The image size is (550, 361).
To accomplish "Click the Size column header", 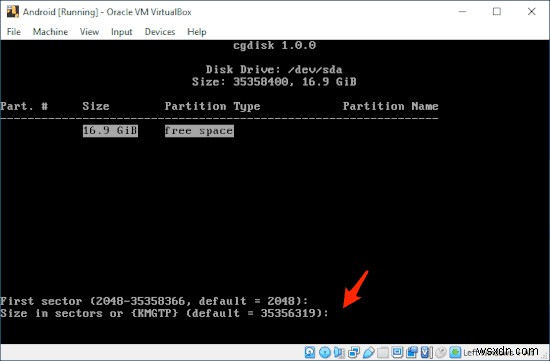I will tap(96, 106).
